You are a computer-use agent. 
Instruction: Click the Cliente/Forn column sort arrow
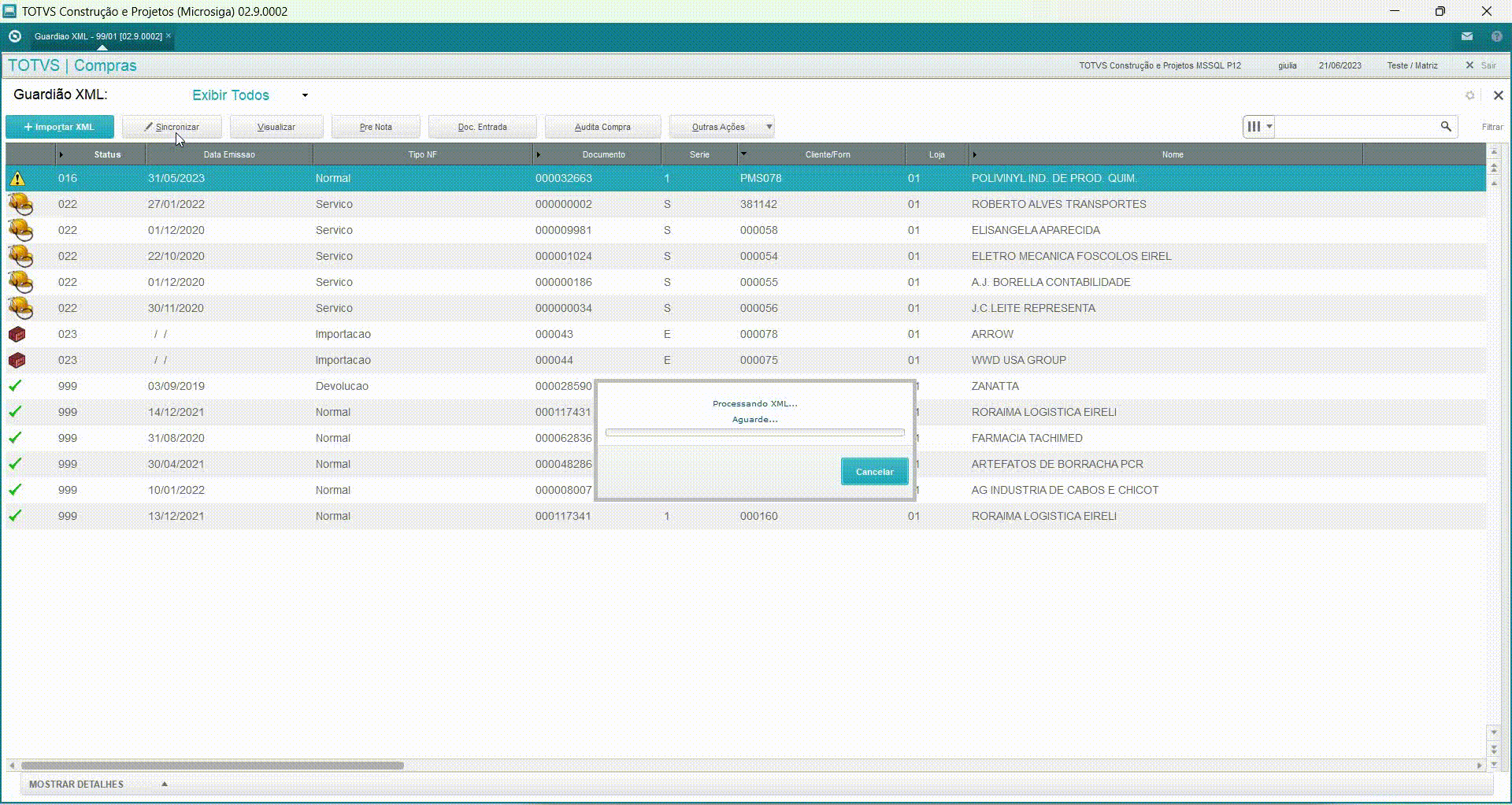pos(743,154)
